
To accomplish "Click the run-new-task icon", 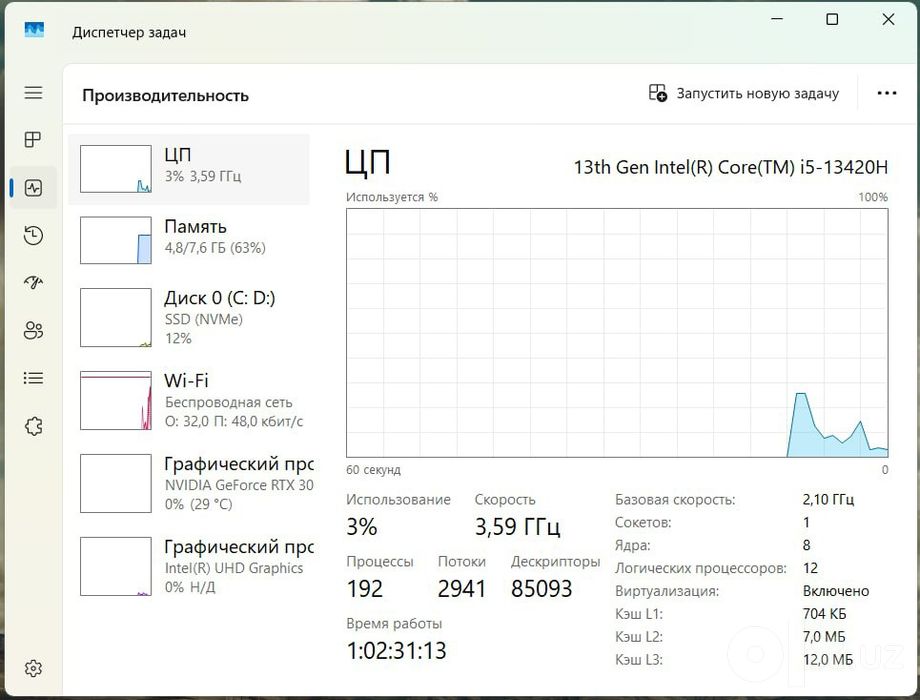I will coord(658,93).
